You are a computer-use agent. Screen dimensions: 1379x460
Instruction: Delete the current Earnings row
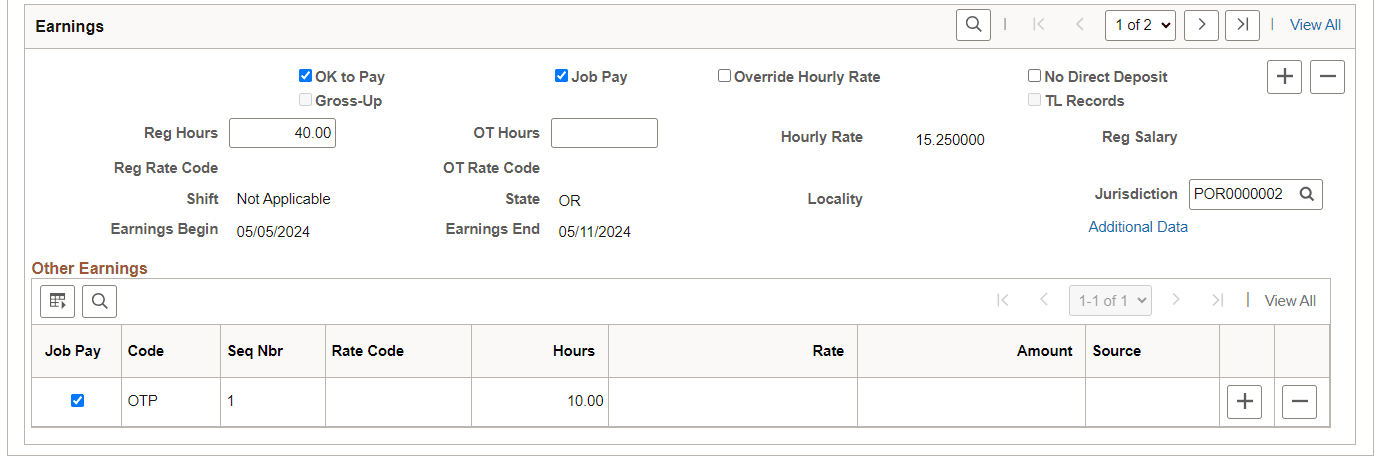coord(1327,77)
